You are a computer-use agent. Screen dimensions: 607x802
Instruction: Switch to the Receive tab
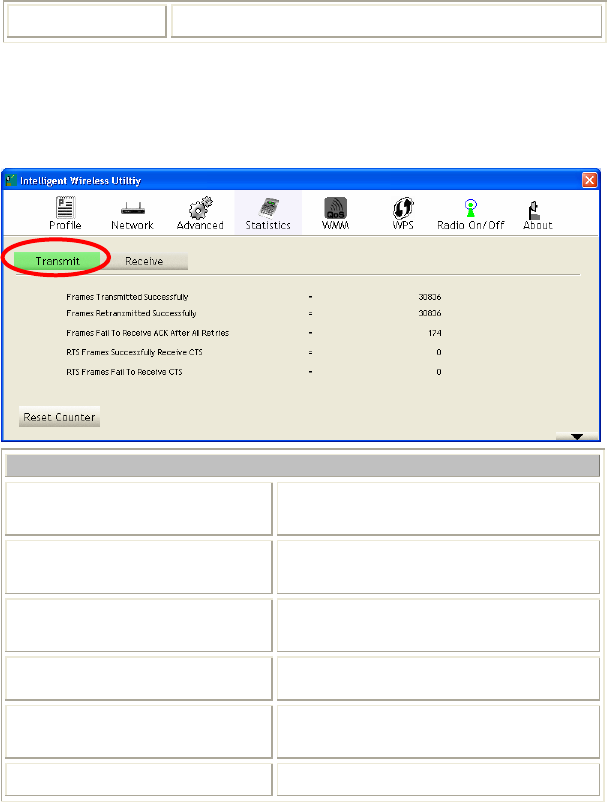click(x=144, y=261)
